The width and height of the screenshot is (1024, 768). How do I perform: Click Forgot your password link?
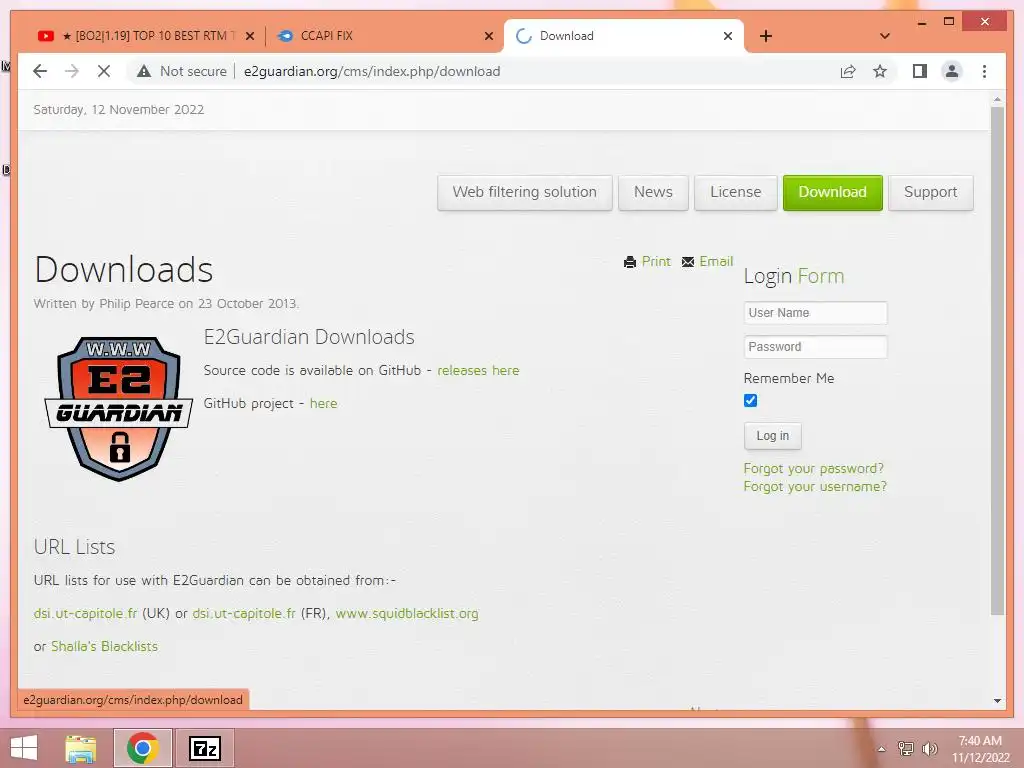(x=813, y=468)
